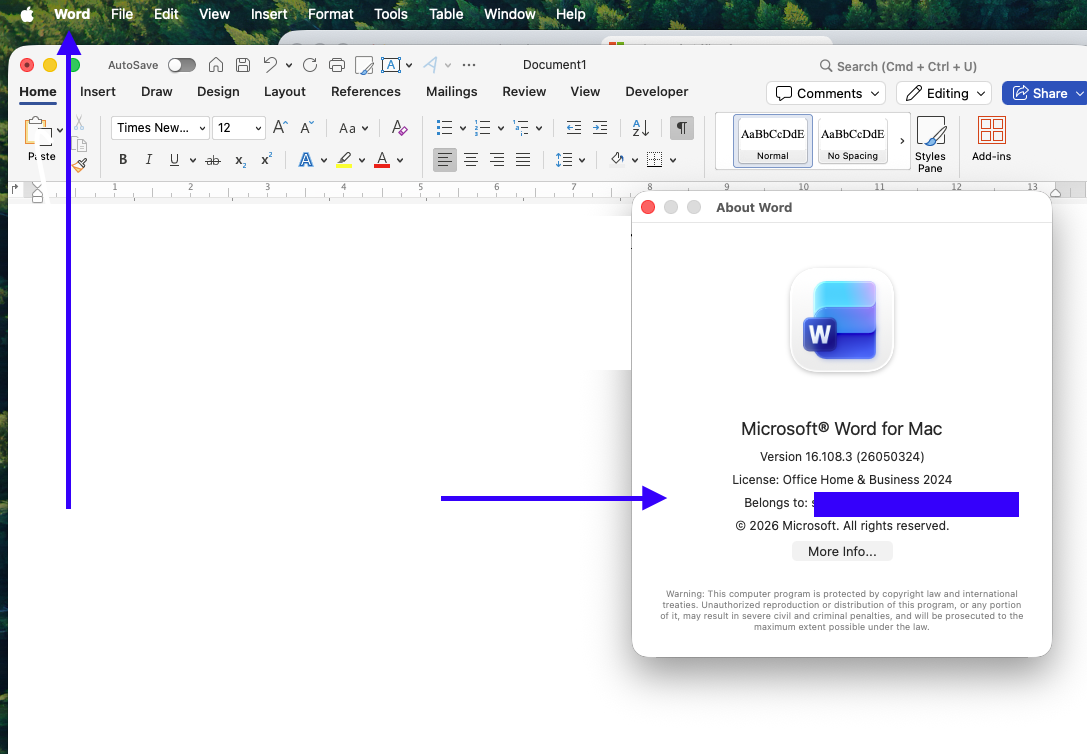
Task: Apply subscript formatting
Action: 240,160
